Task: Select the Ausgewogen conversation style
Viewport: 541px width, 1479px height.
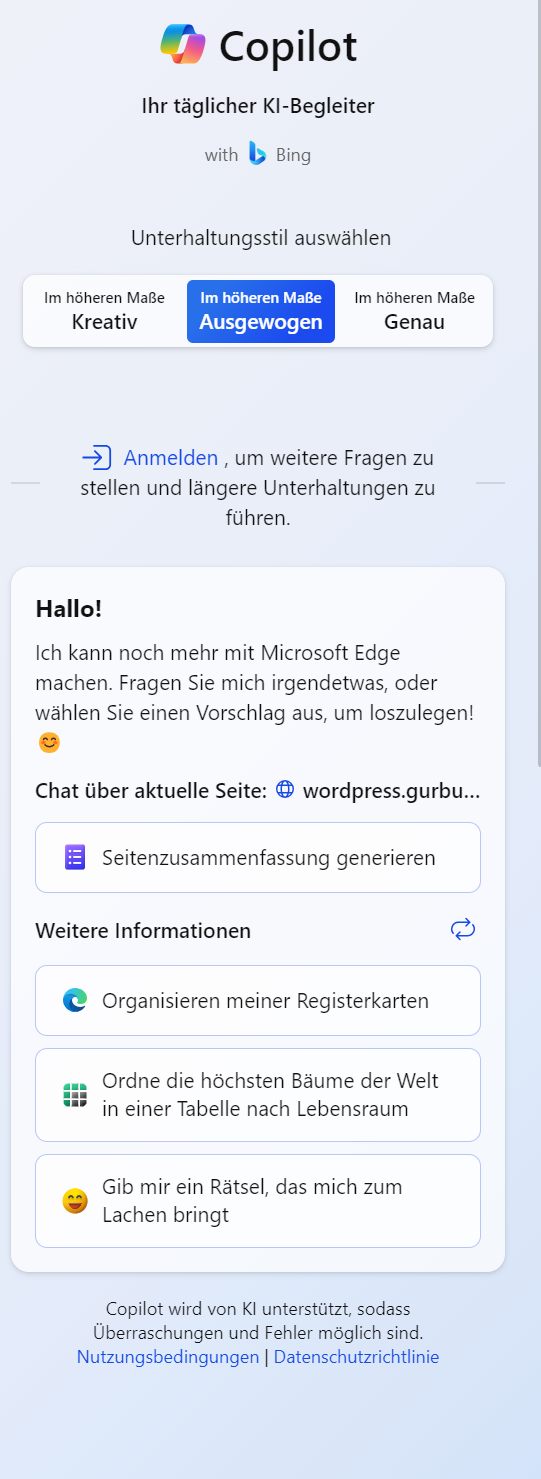Action: (x=261, y=311)
